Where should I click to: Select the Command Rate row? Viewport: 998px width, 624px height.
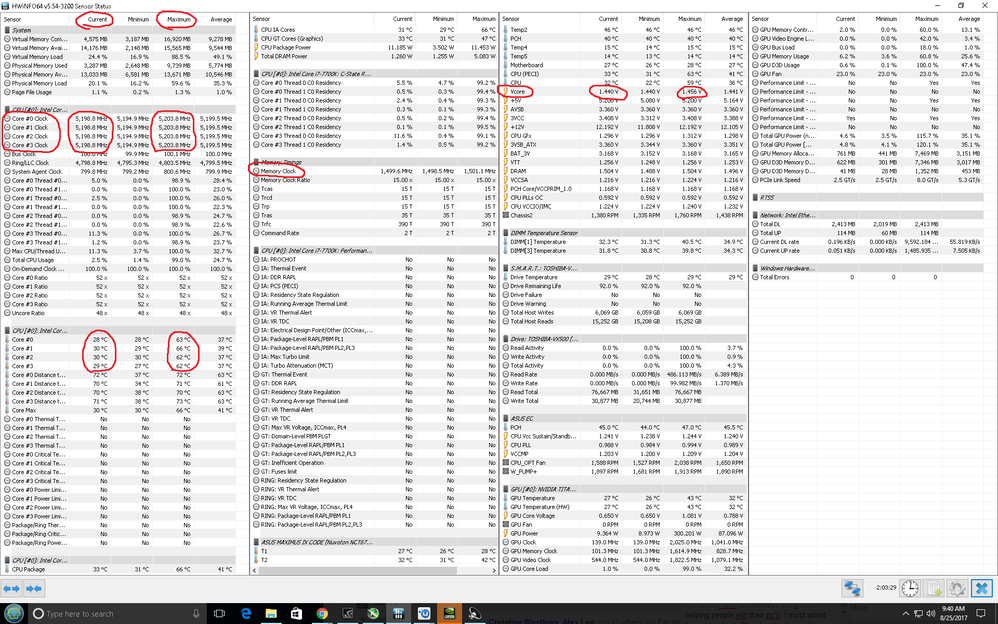click(x=374, y=233)
